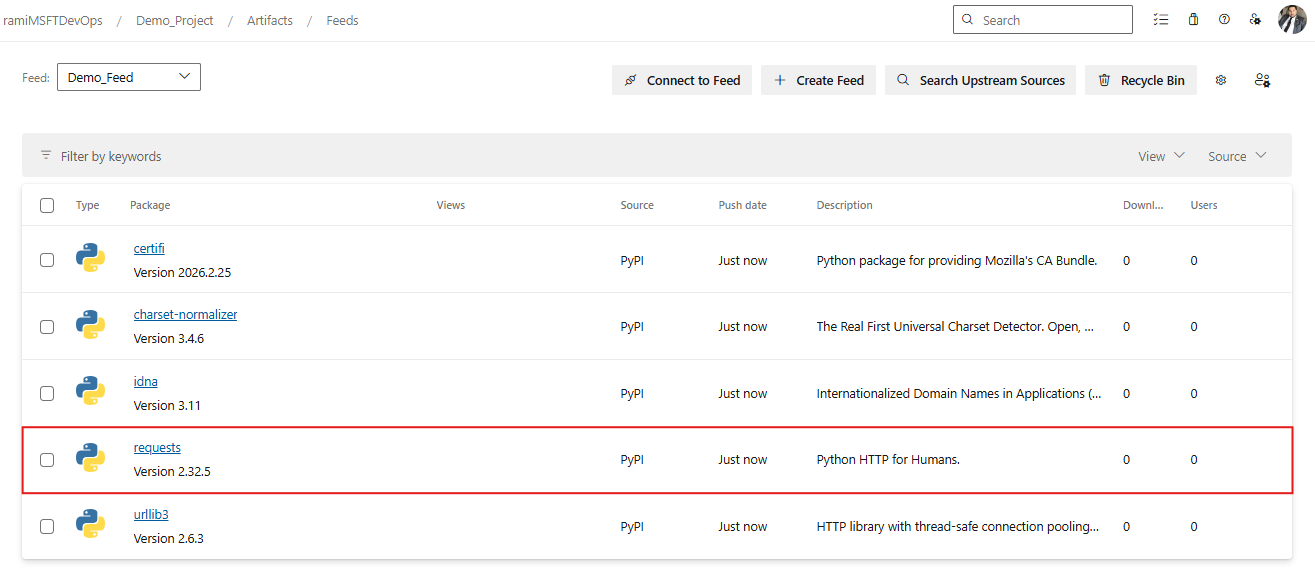This screenshot has width=1315, height=572.
Task: Select the certifi package checkbox
Action: 47,260
